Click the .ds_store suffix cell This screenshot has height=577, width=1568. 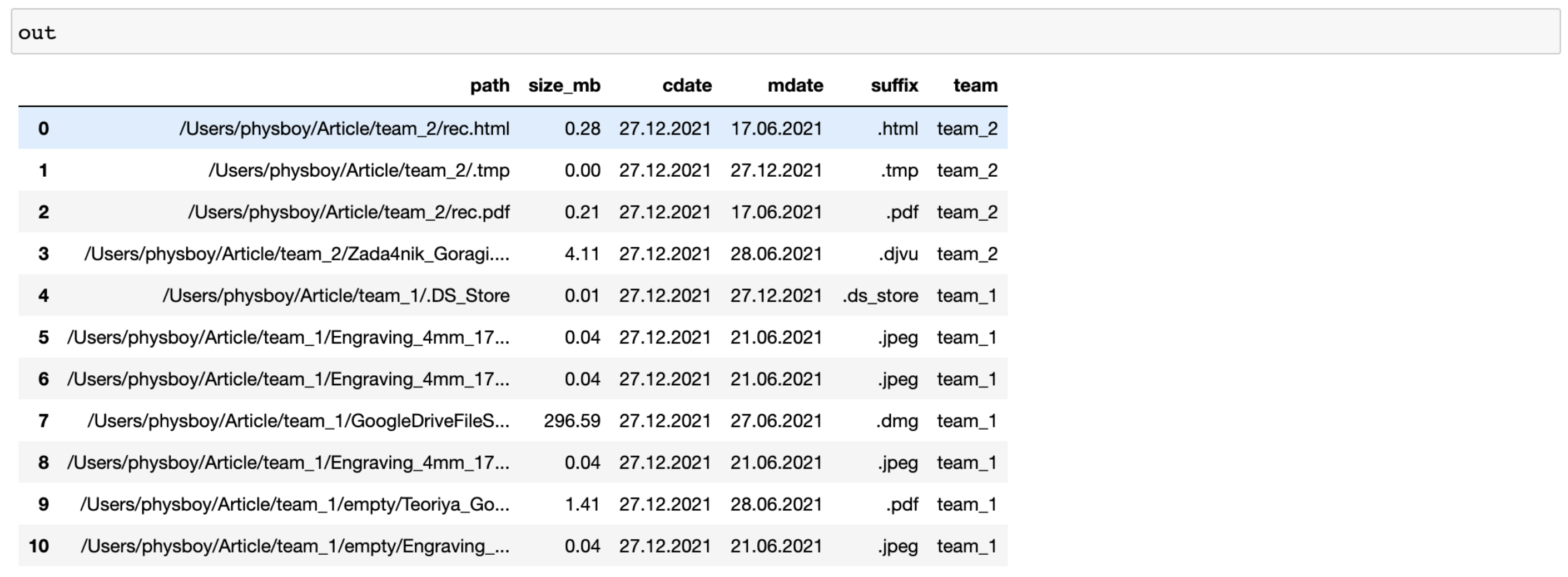pyautogui.click(x=880, y=296)
